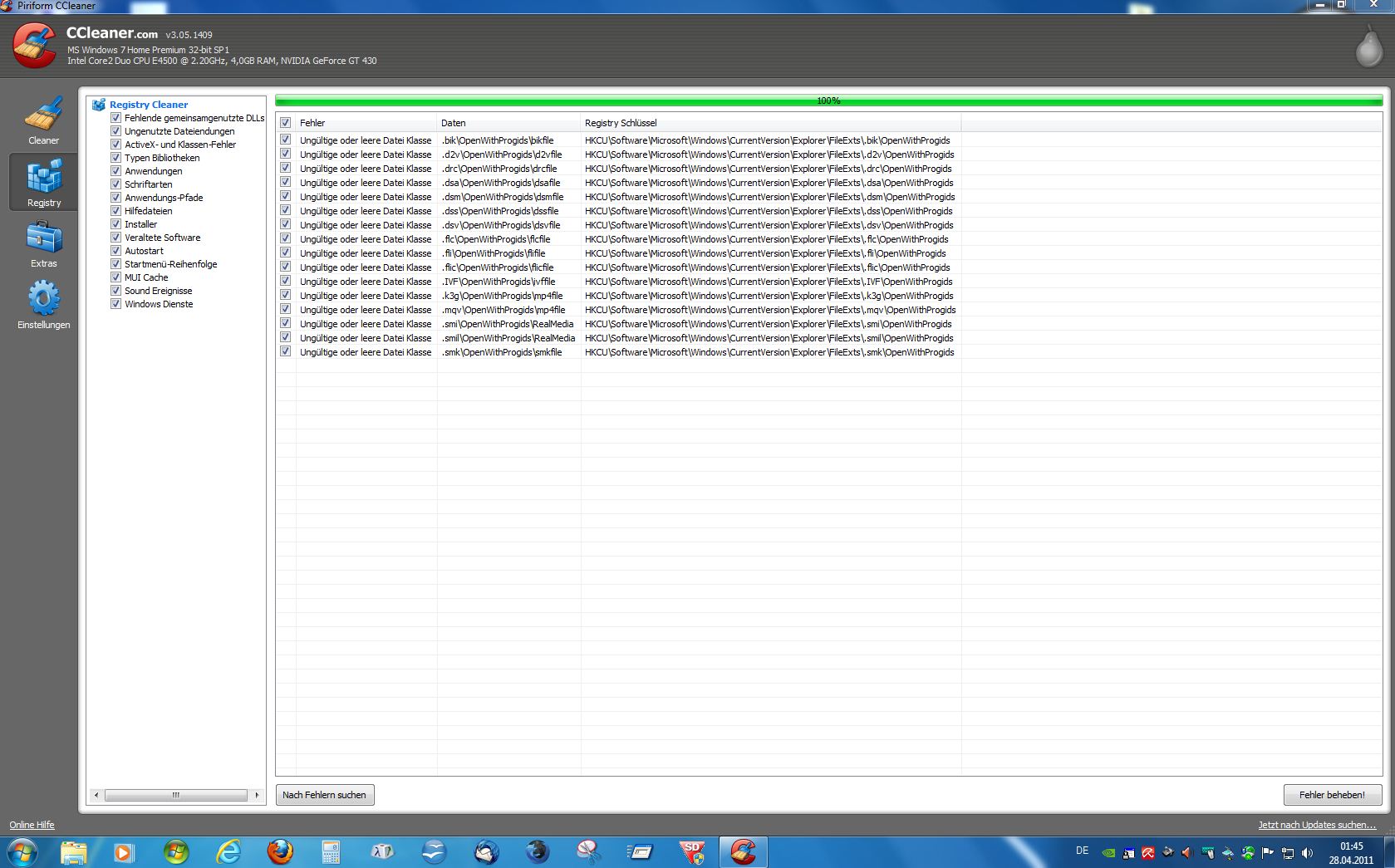Uncheck the .smk\OpenWithProgids\smkfile row
This screenshot has height=868, width=1395.
[286, 352]
